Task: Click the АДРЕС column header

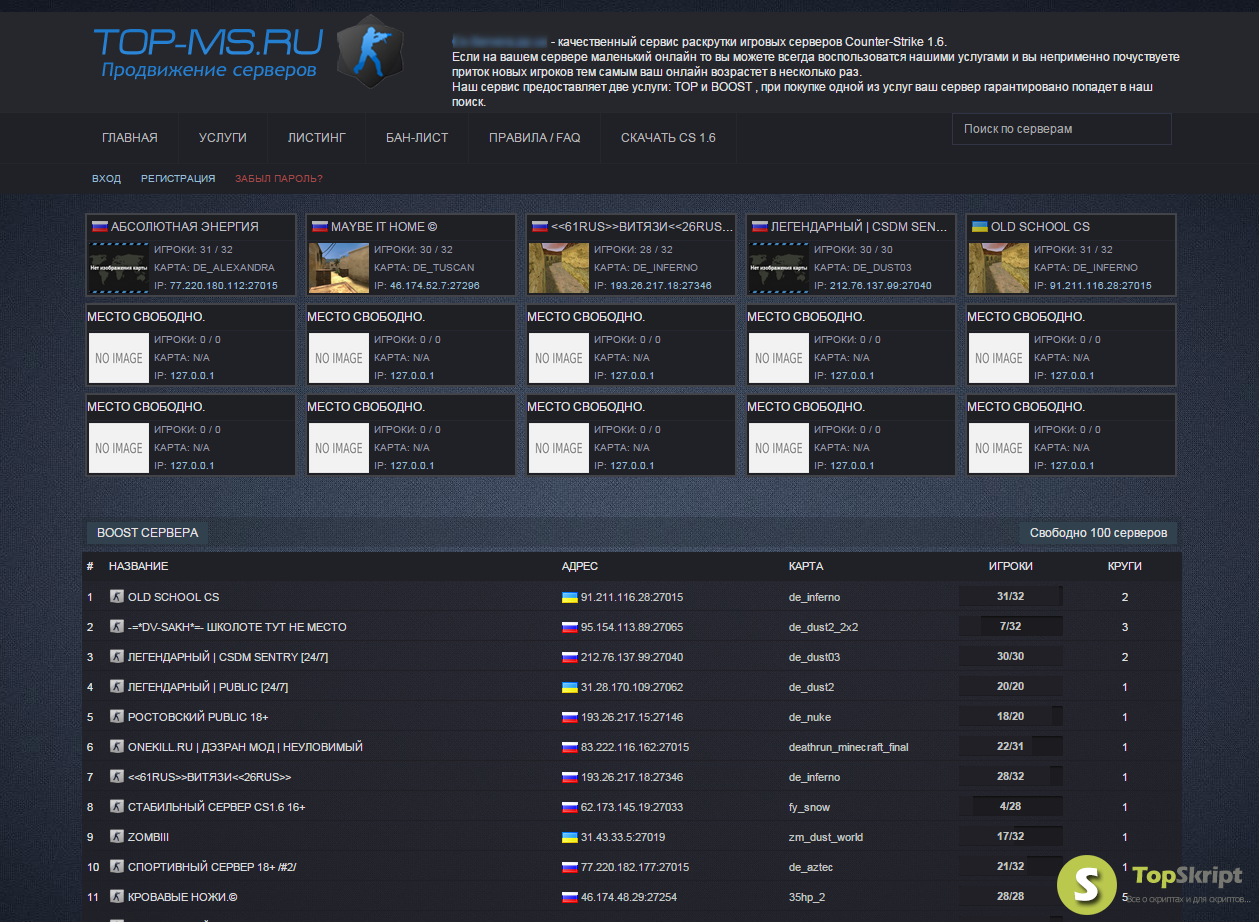Action: click(580, 566)
